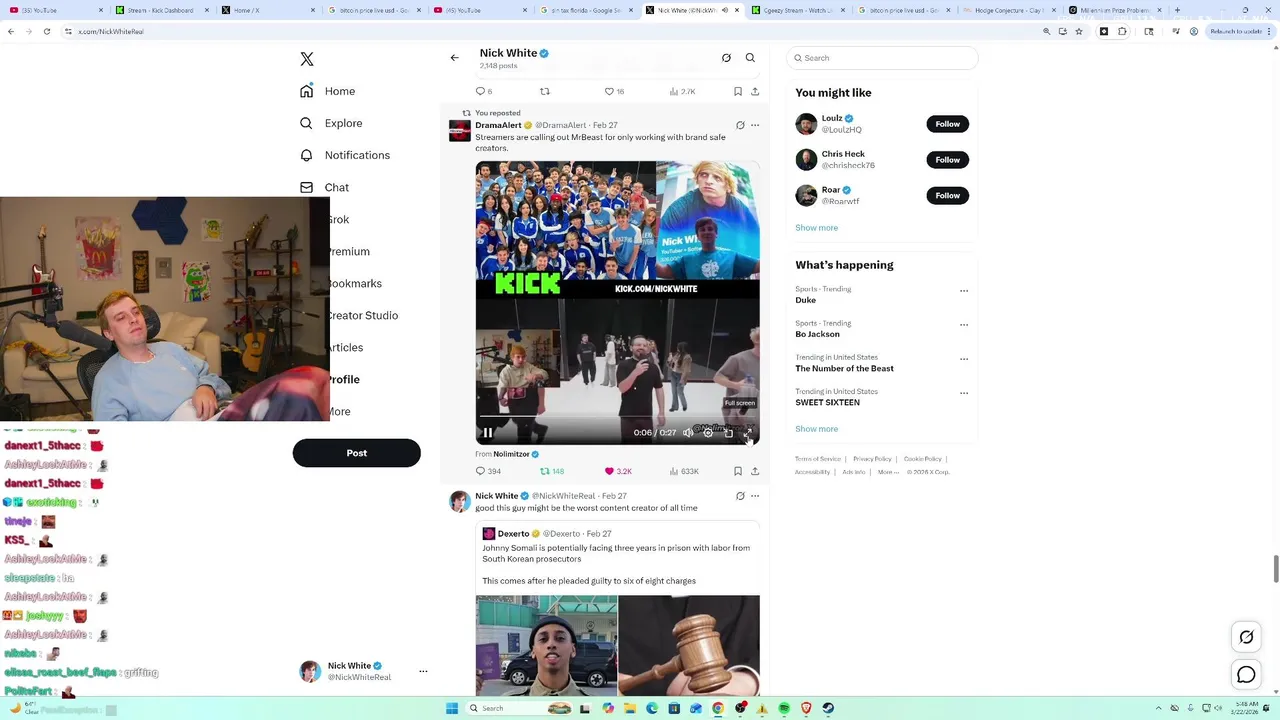Click the search icon in the profile header
1280x720 pixels.
pos(750,58)
